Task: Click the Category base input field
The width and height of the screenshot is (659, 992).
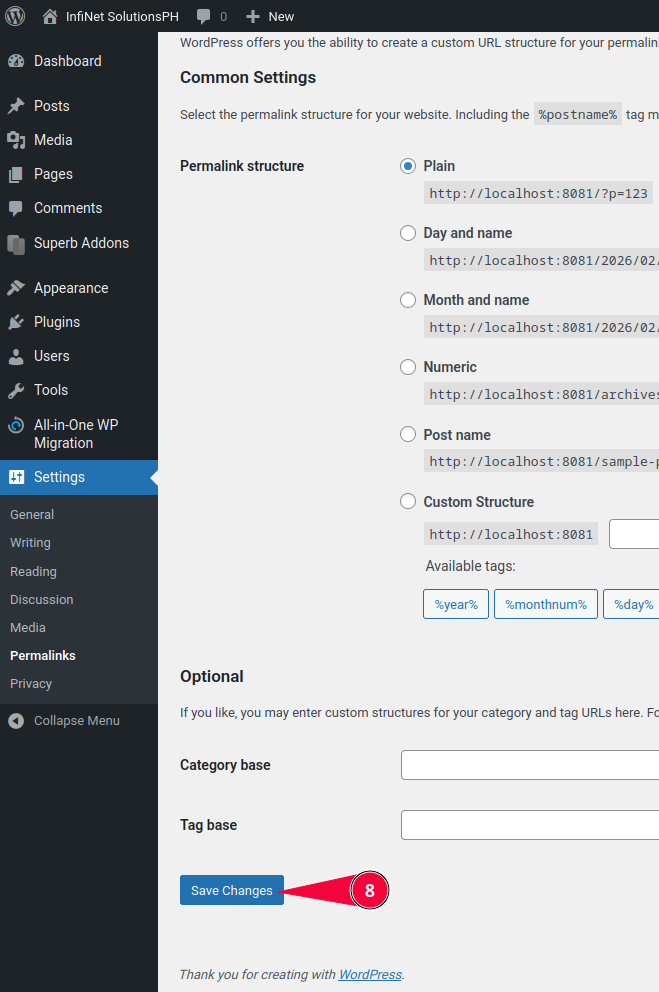Action: coord(530,765)
